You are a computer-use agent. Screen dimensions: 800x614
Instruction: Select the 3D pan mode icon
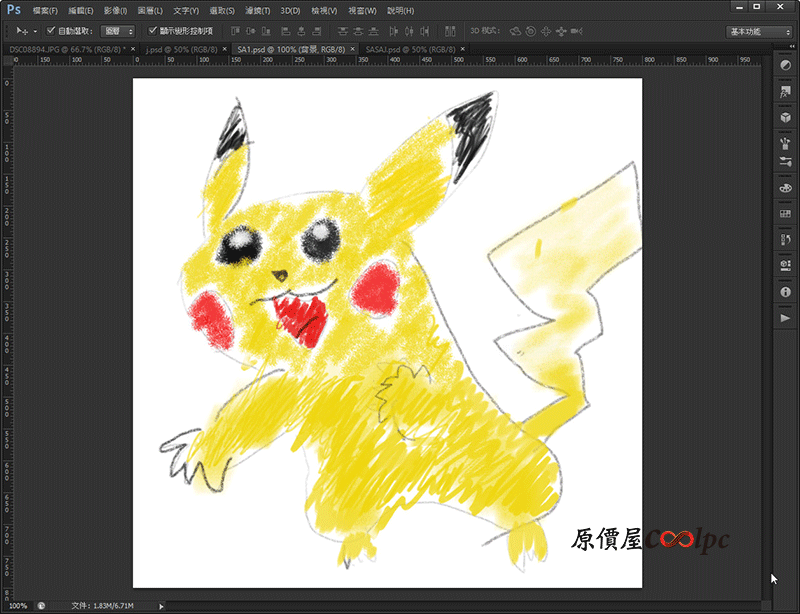546,31
